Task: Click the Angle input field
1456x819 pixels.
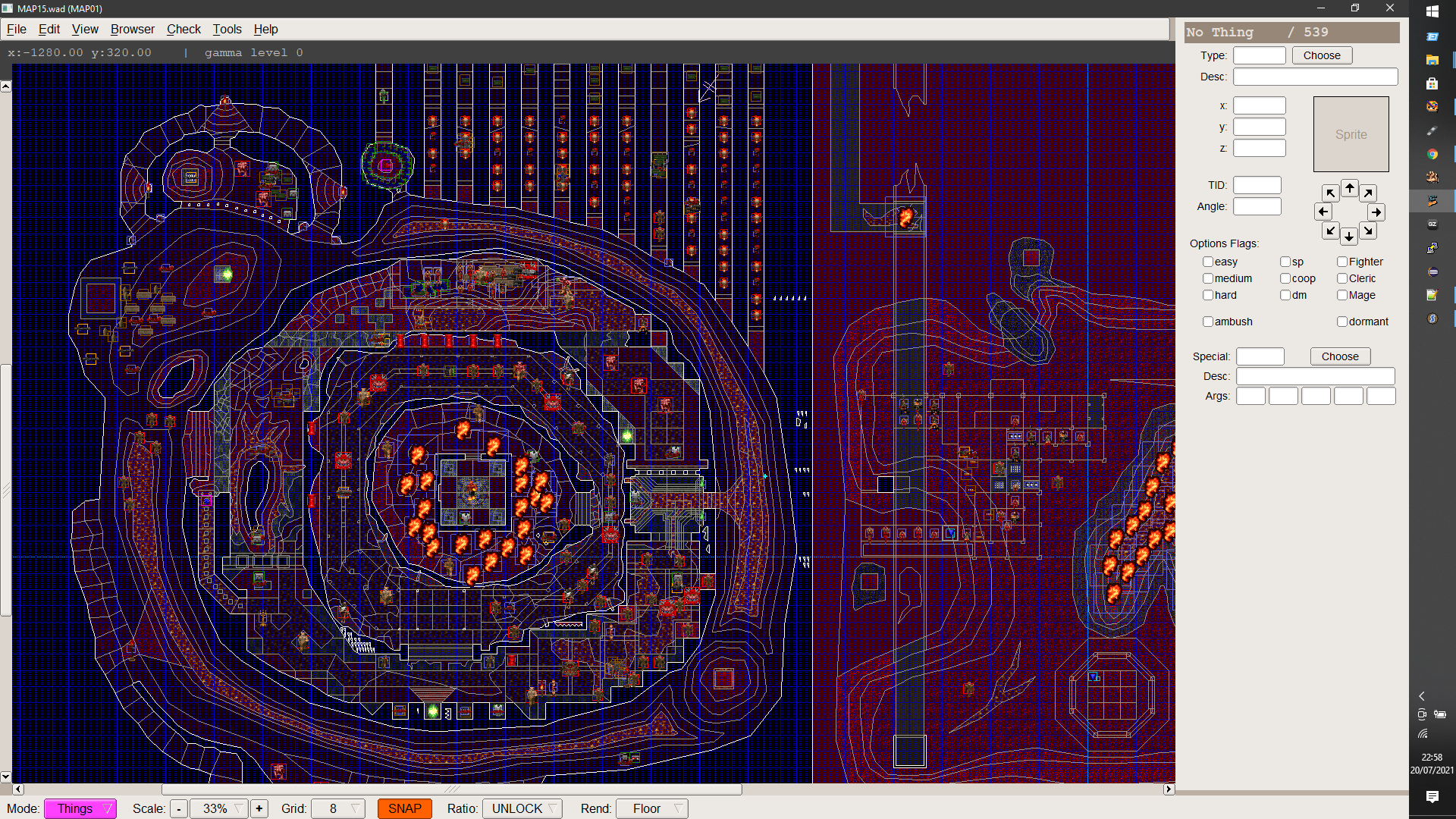Action: coord(1257,206)
